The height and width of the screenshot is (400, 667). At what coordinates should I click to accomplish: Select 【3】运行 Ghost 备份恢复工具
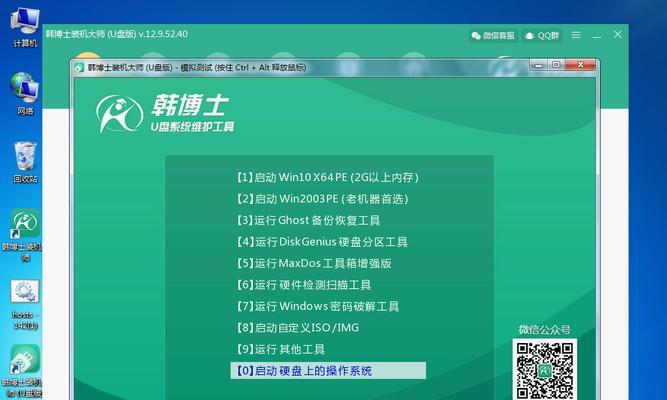click(x=308, y=220)
